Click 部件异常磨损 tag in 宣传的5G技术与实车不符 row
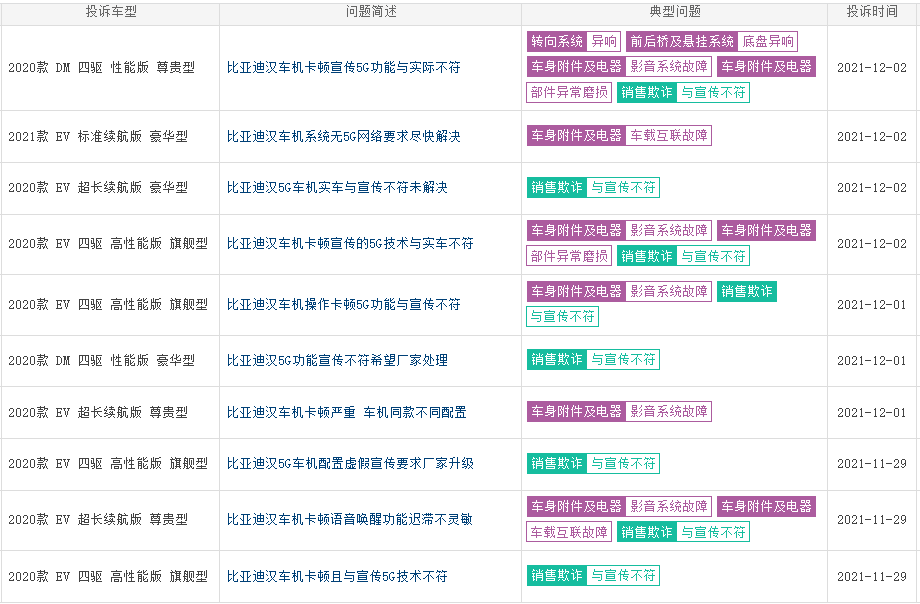Viewport: 920px width, 604px height. click(569, 256)
